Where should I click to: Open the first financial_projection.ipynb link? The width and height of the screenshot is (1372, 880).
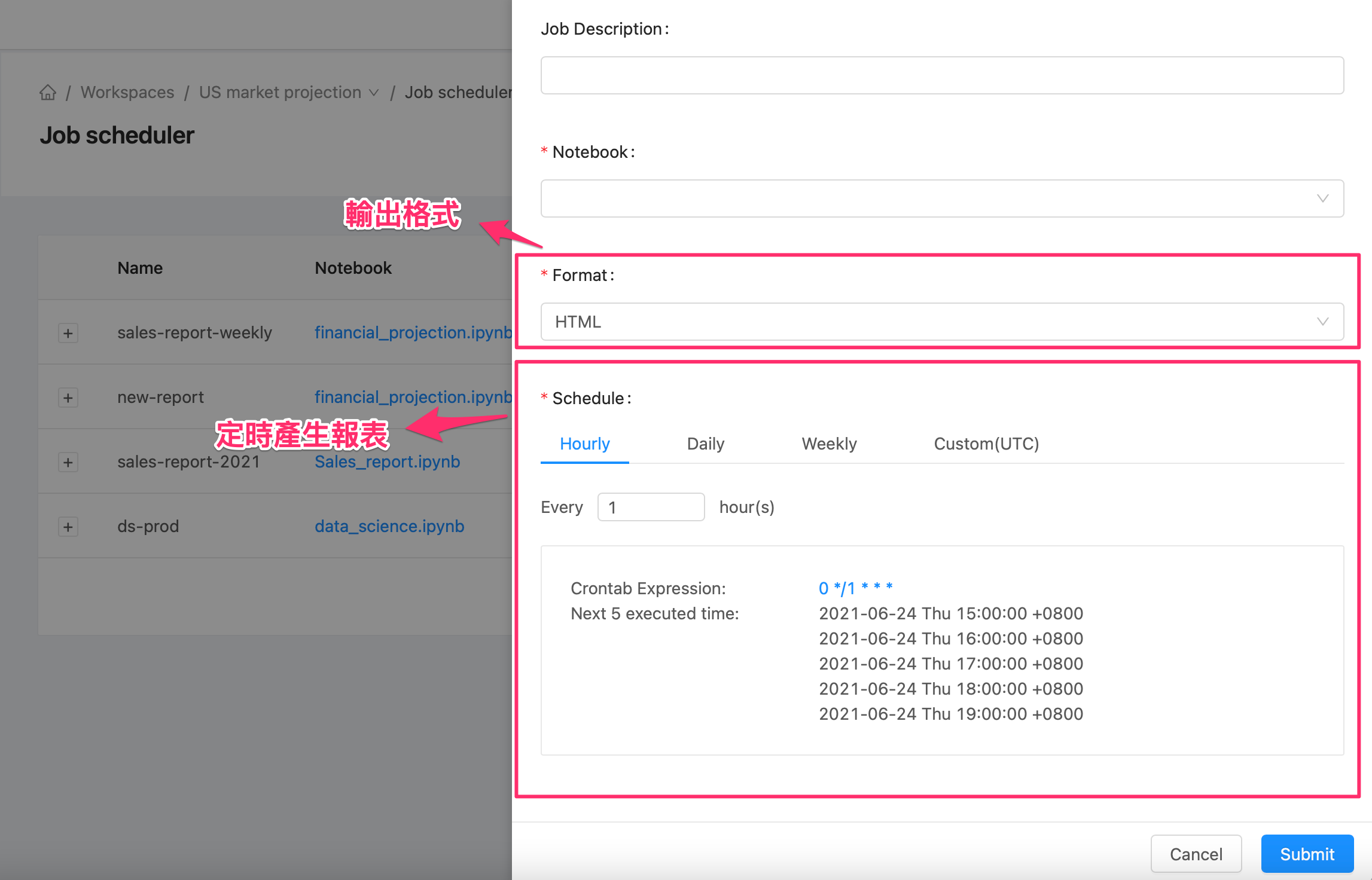(413, 332)
